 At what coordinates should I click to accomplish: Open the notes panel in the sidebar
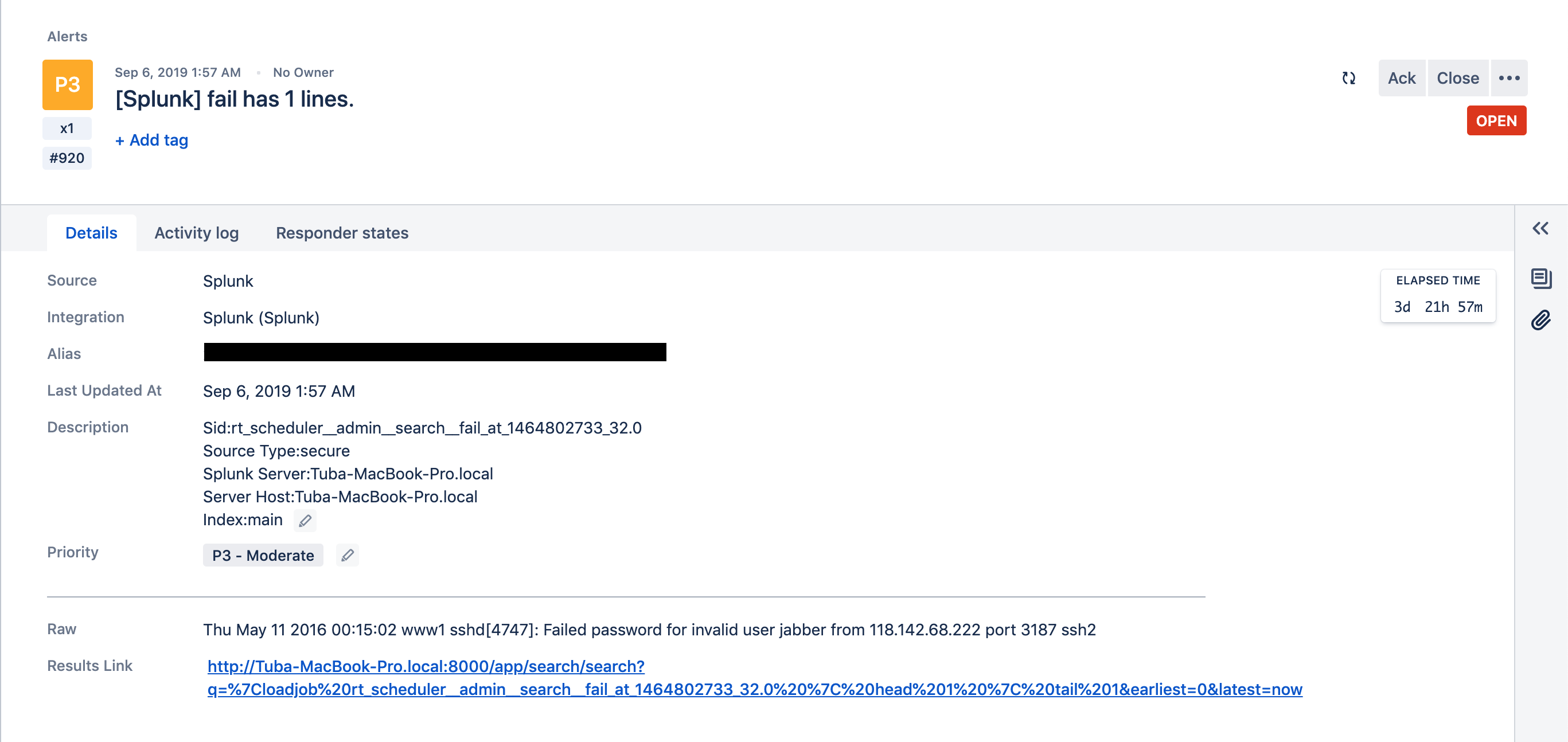1540,279
